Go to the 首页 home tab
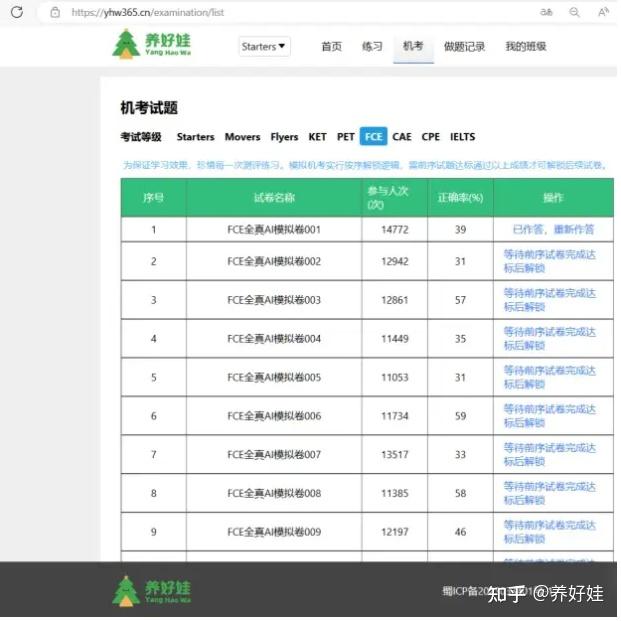The image size is (621, 621). tap(331, 46)
